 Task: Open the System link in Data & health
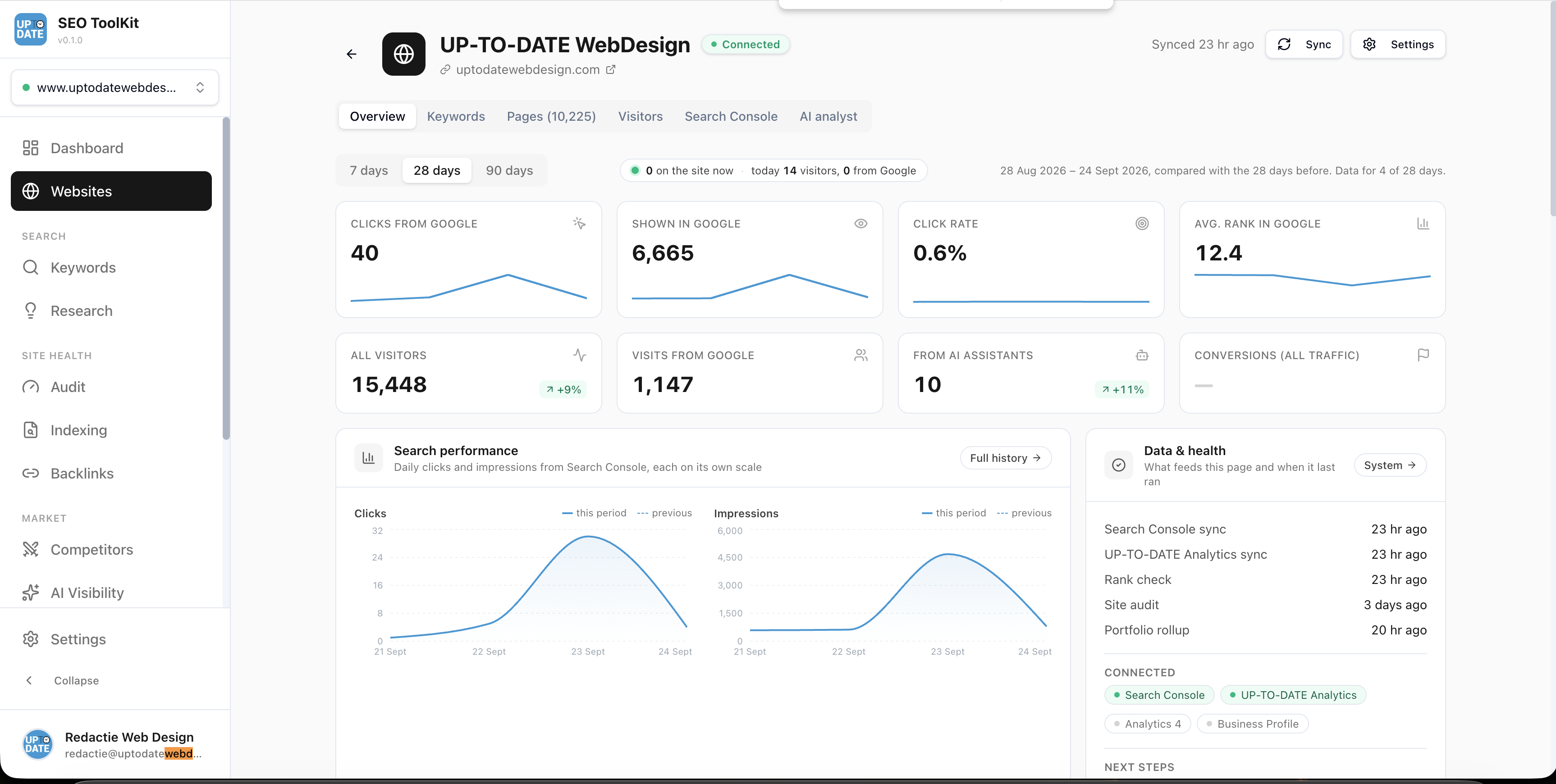1390,465
